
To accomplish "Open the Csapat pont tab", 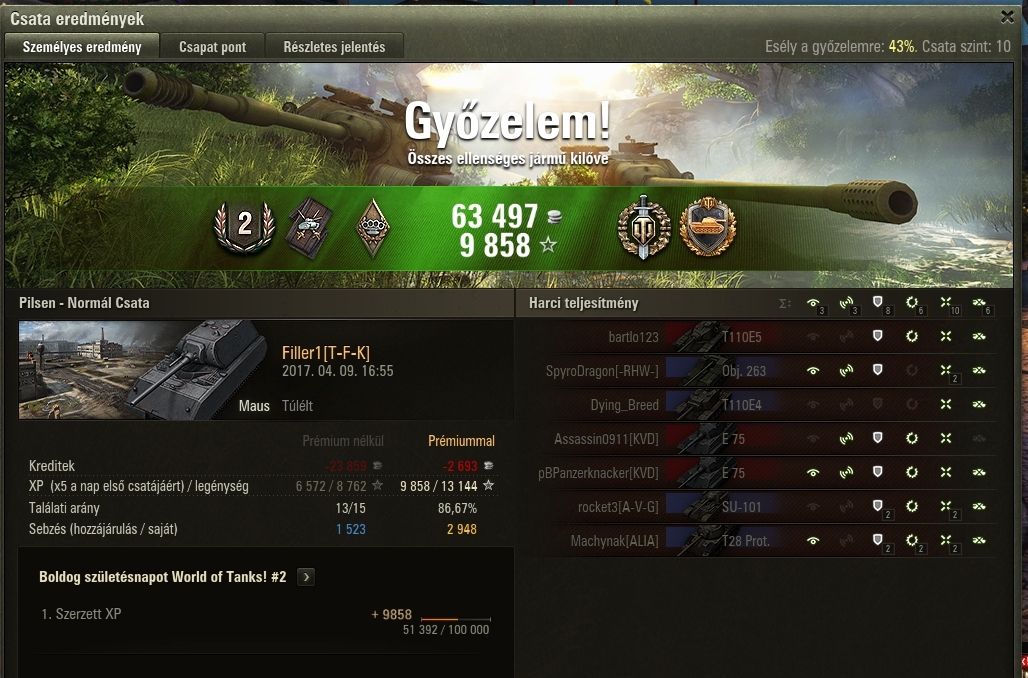I will point(212,47).
